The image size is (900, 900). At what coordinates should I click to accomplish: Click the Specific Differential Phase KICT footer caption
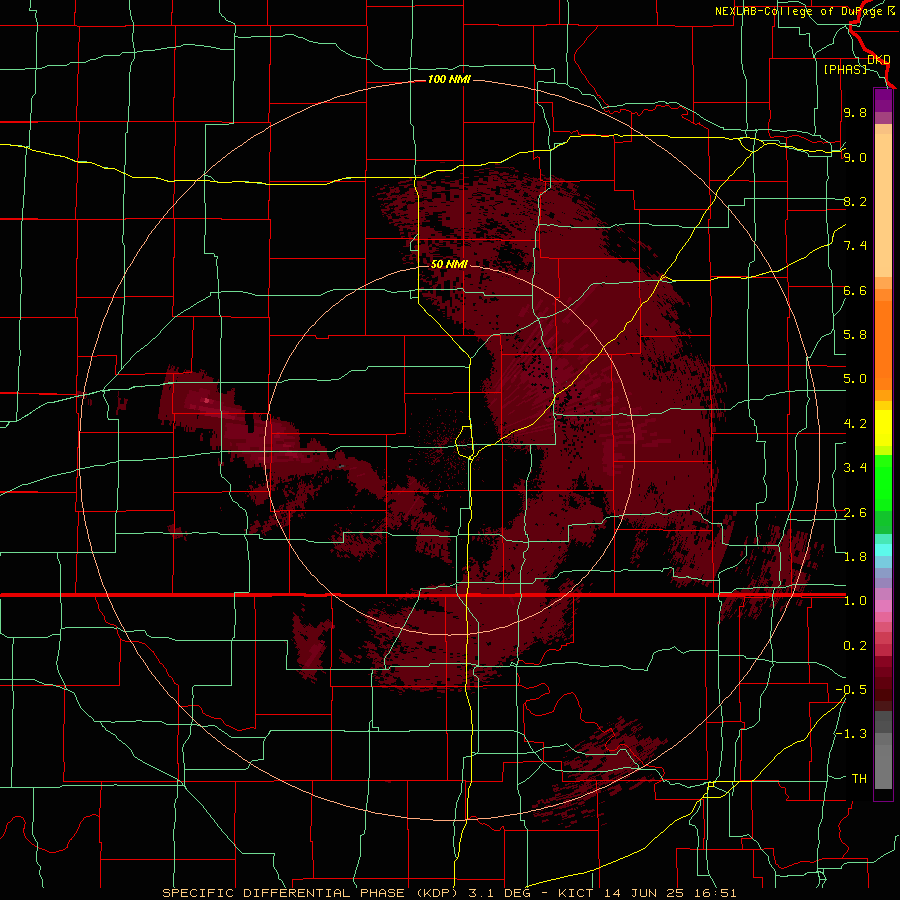pos(449,893)
